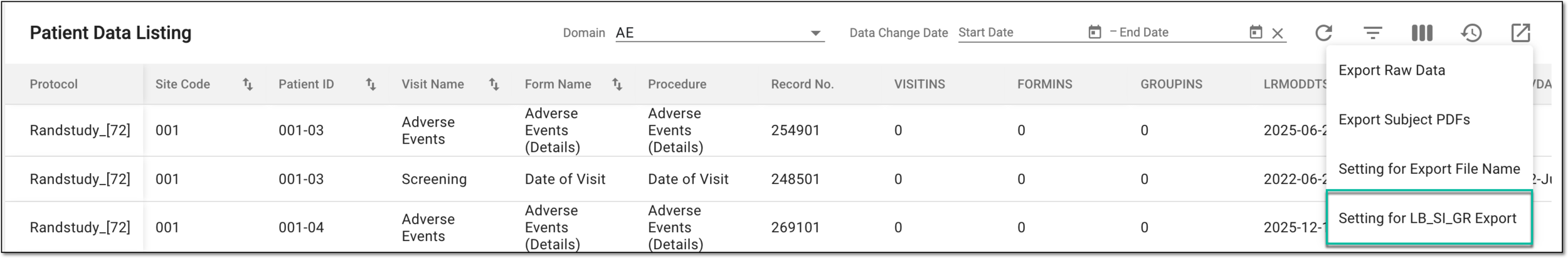The image size is (1568, 258).
Task: Click the Start Date input field
Action: pyautogui.click(x=1021, y=33)
